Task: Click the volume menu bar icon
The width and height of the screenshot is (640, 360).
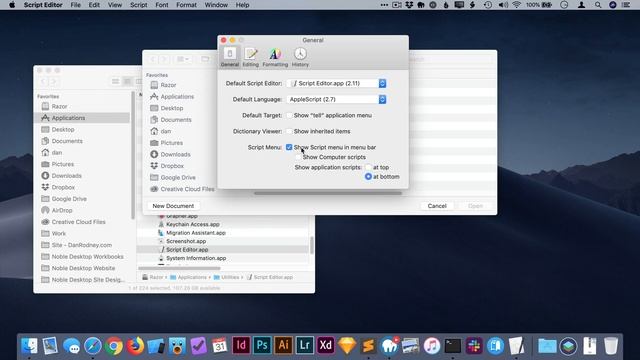Action: coord(503,5)
